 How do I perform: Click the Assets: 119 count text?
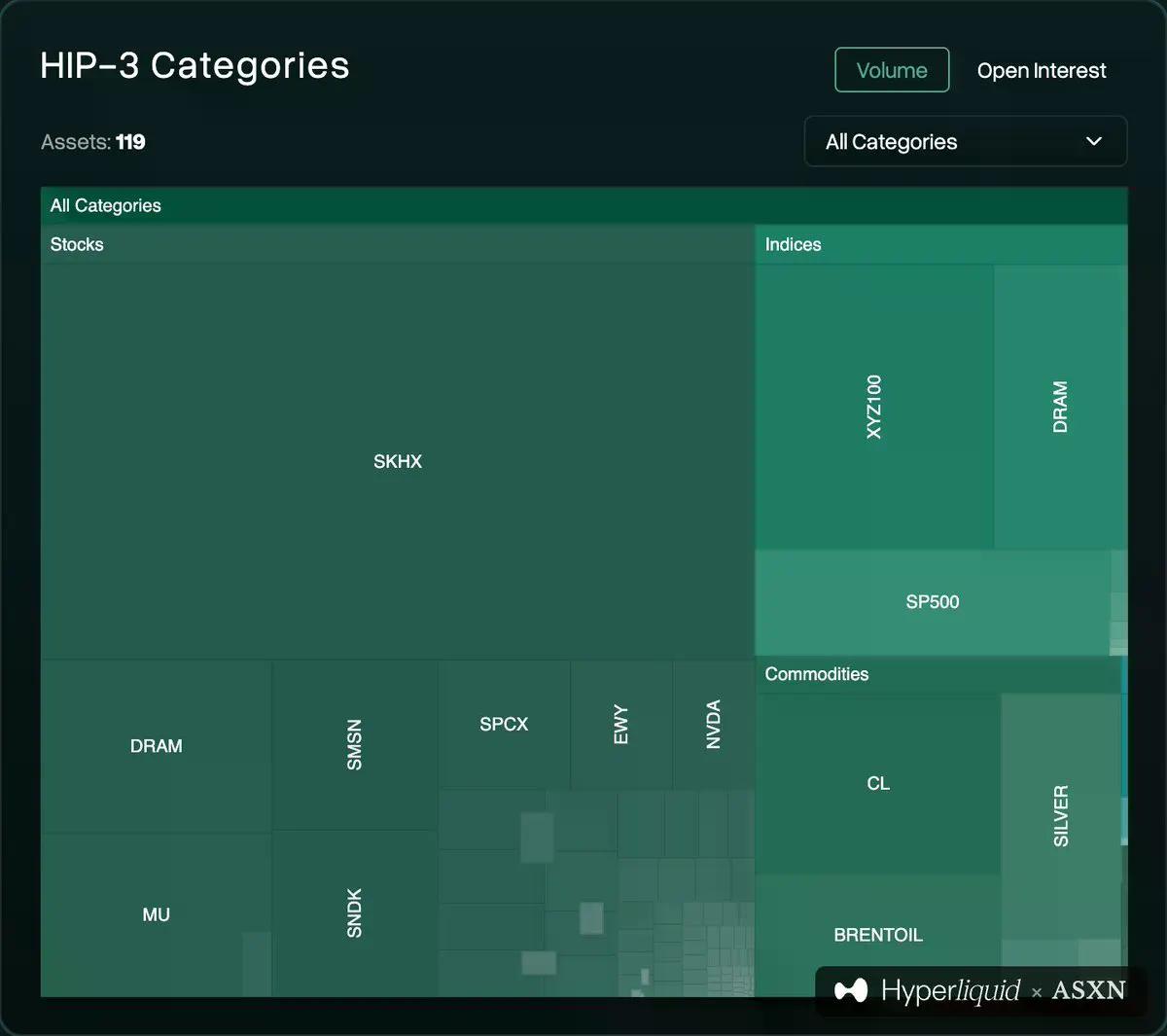point(93,142)
